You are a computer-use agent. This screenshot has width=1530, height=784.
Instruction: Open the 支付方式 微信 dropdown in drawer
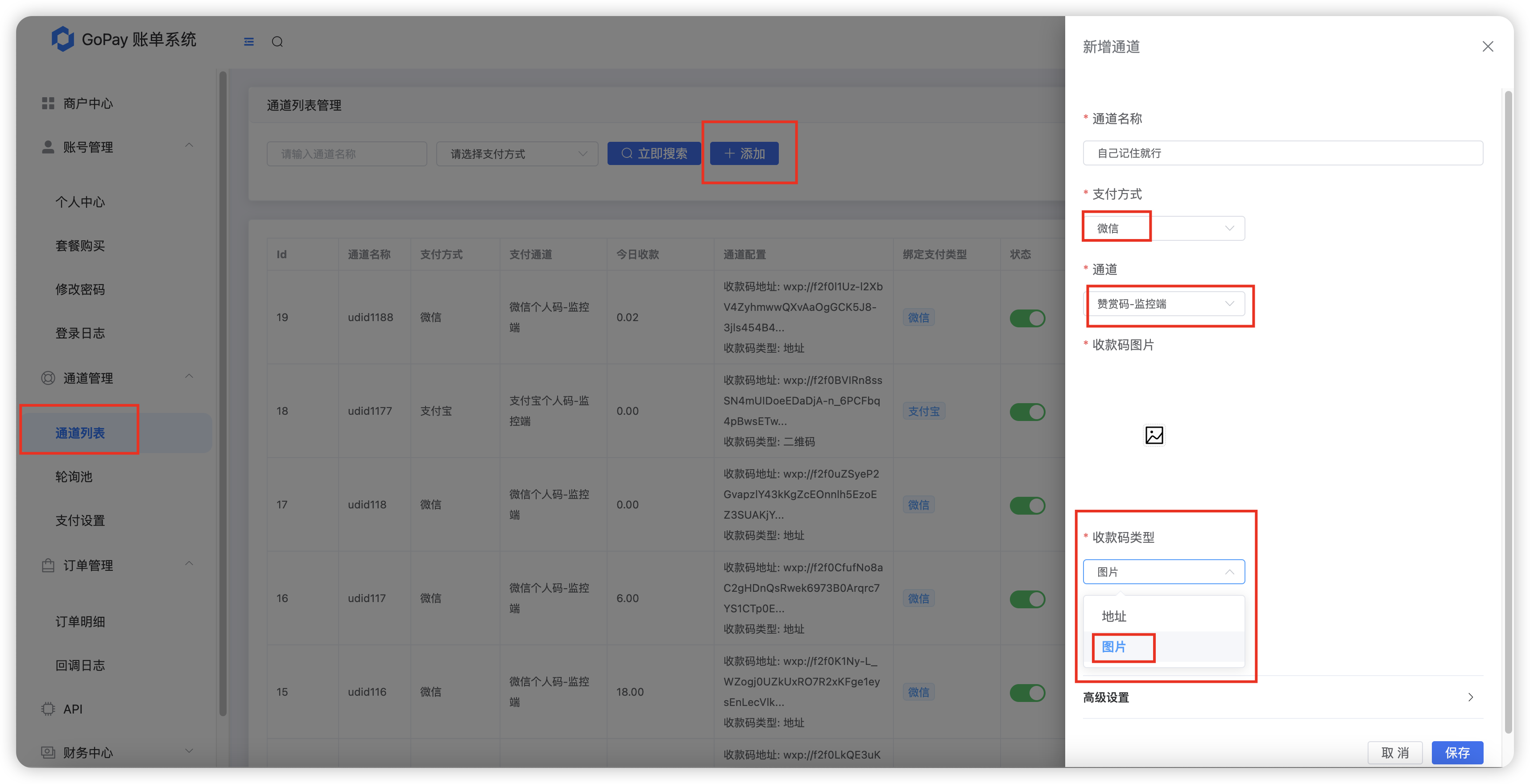pyautogui.click(x=1163, y=228)
